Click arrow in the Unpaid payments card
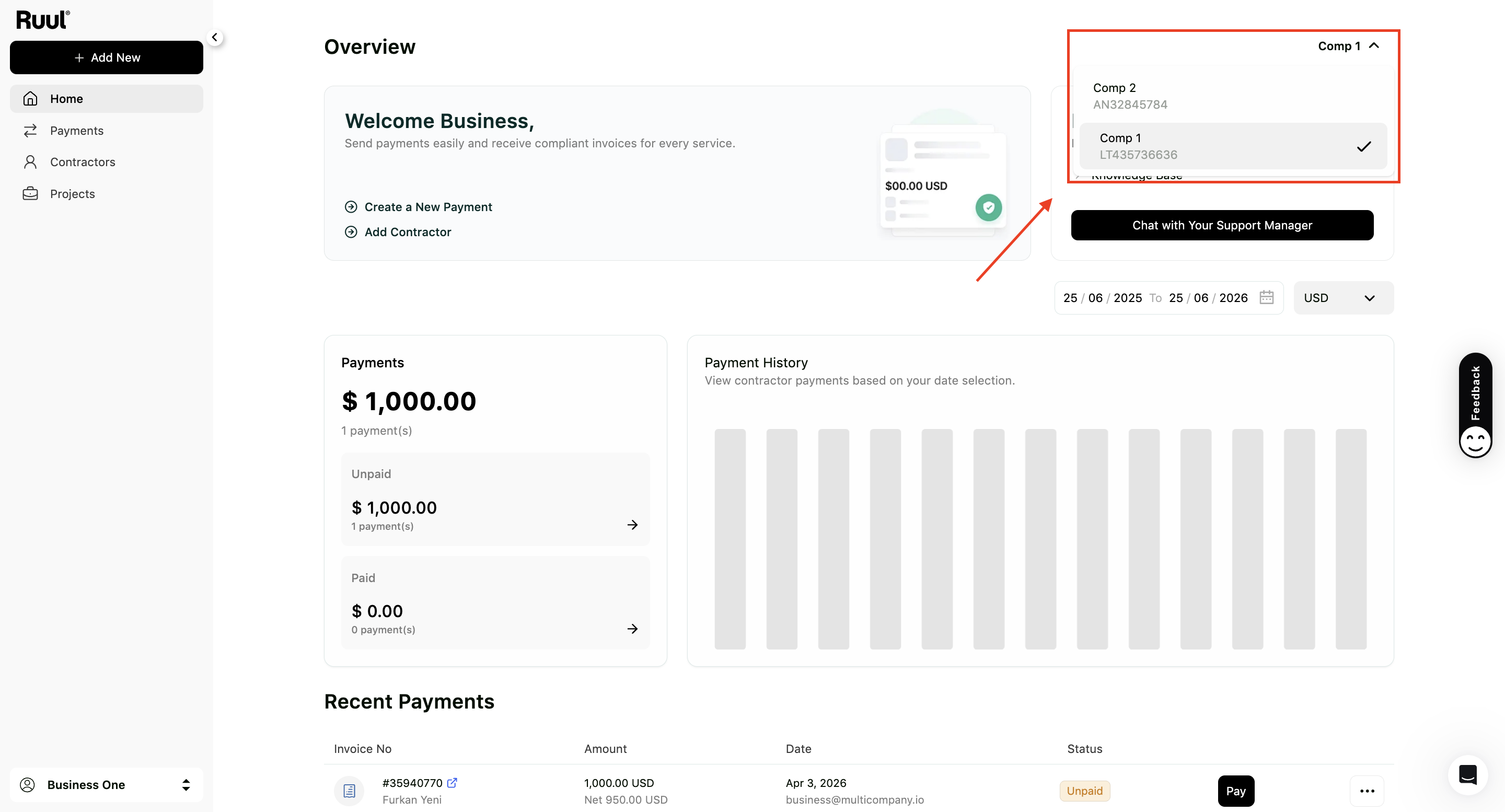The height and width of the screenshot is (812, 1505). click(x=632, y=524)
